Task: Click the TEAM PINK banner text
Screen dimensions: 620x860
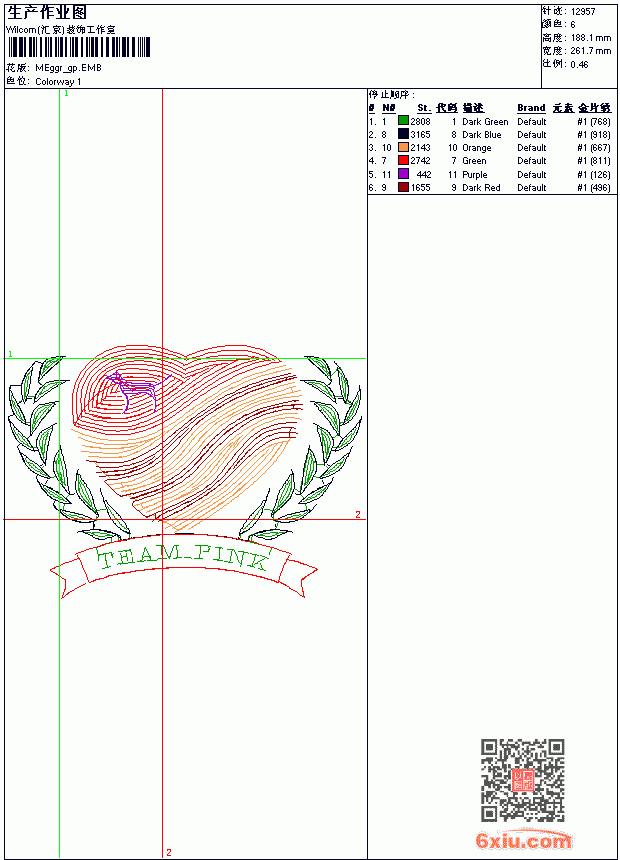Action: tap(184, 558)
